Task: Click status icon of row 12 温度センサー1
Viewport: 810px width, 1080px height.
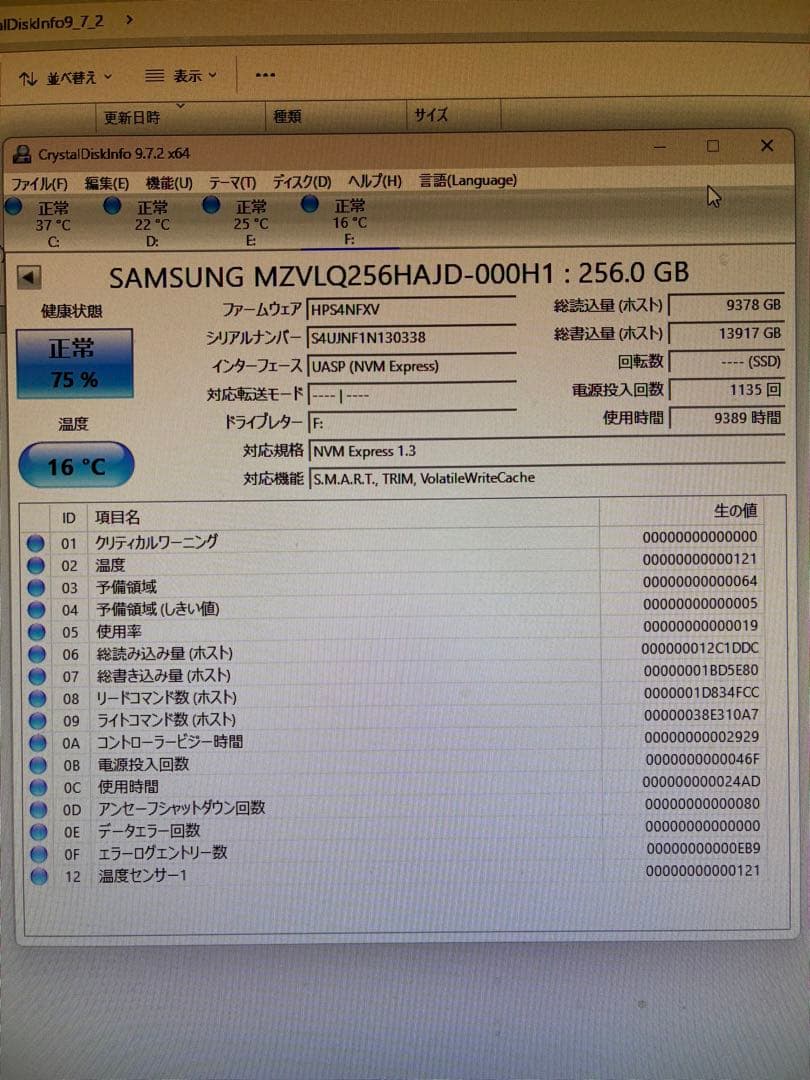Action: [x=40, y=876]
